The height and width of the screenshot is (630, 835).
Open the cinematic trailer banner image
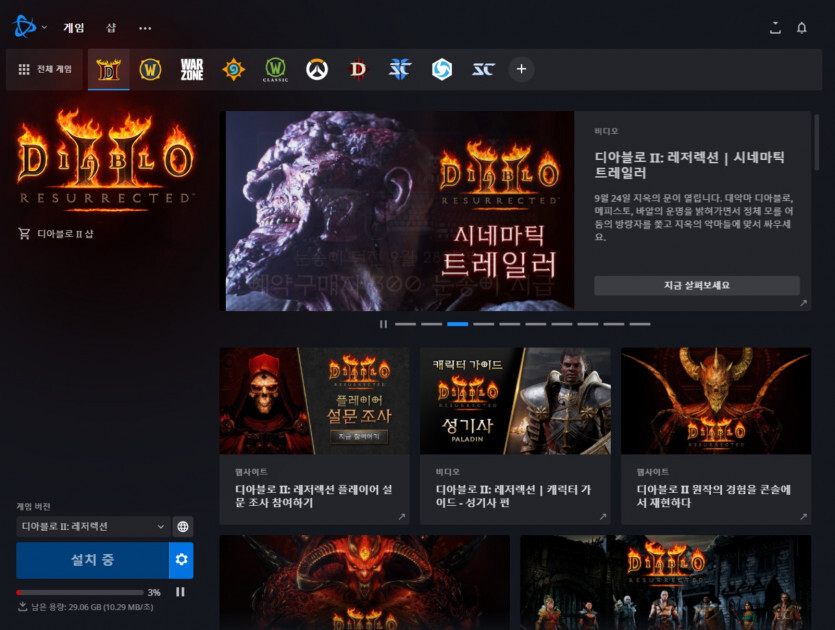click(399, 211)
